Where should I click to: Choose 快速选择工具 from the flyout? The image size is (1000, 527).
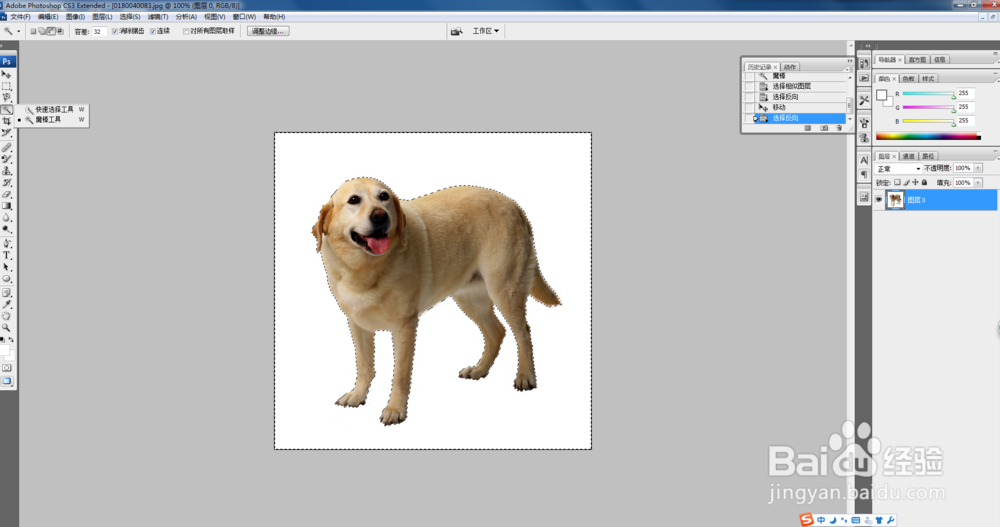click(55, 109)
